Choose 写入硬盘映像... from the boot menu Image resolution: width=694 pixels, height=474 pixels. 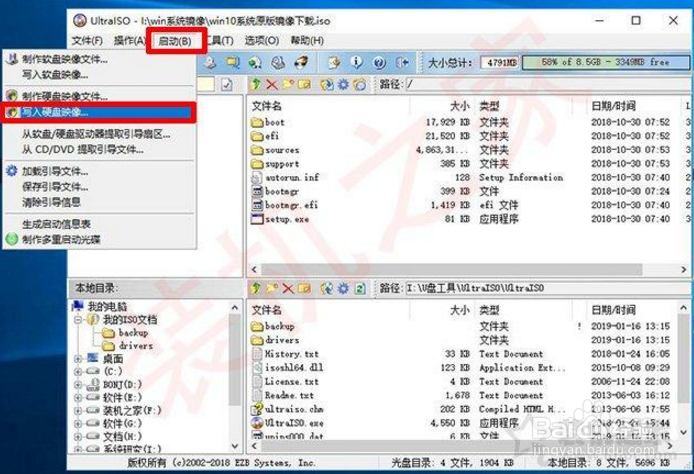(x=98, y=112)
